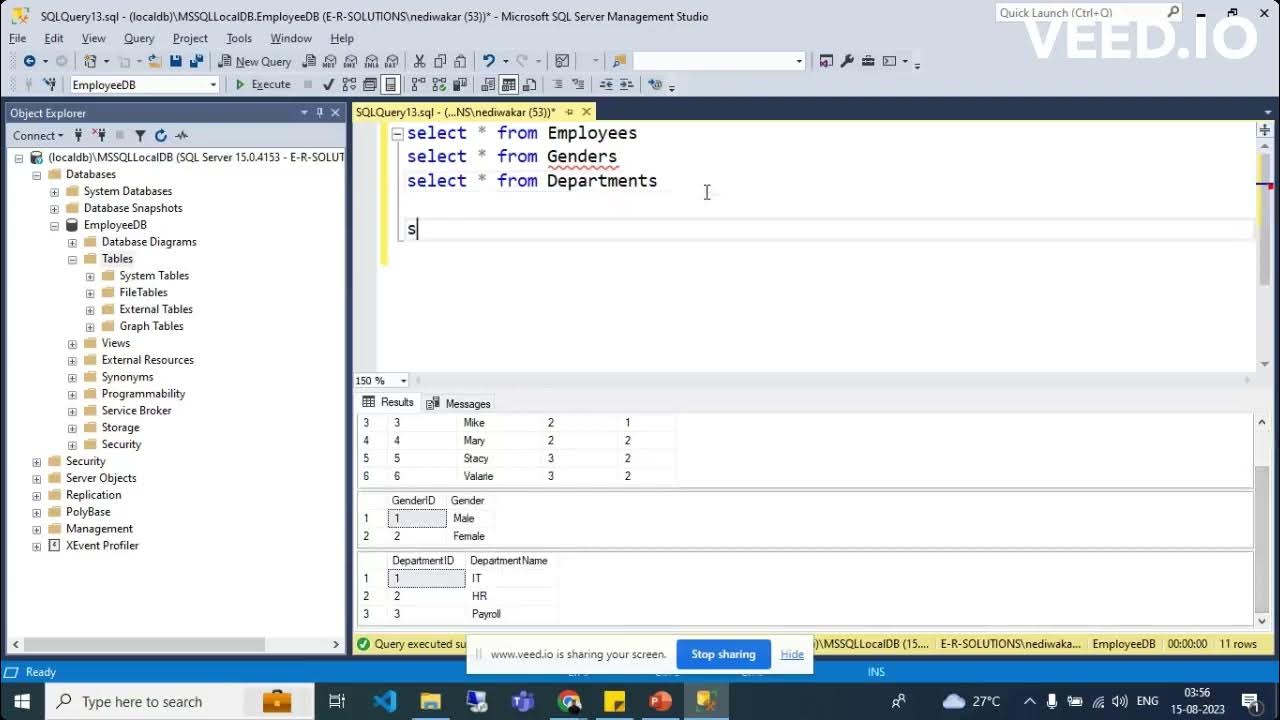This screenshot has width=1280, height=720.
Task: Click Object Explorer refresh icon
Action: click(160, 135)
